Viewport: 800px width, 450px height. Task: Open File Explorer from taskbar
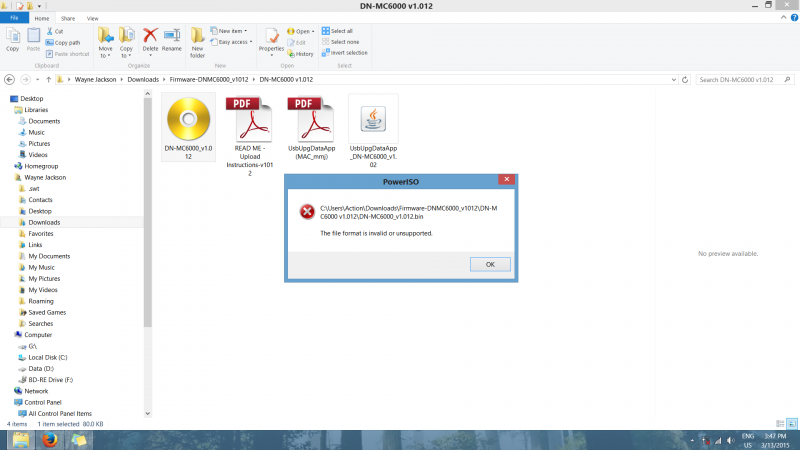click(21, 440)
